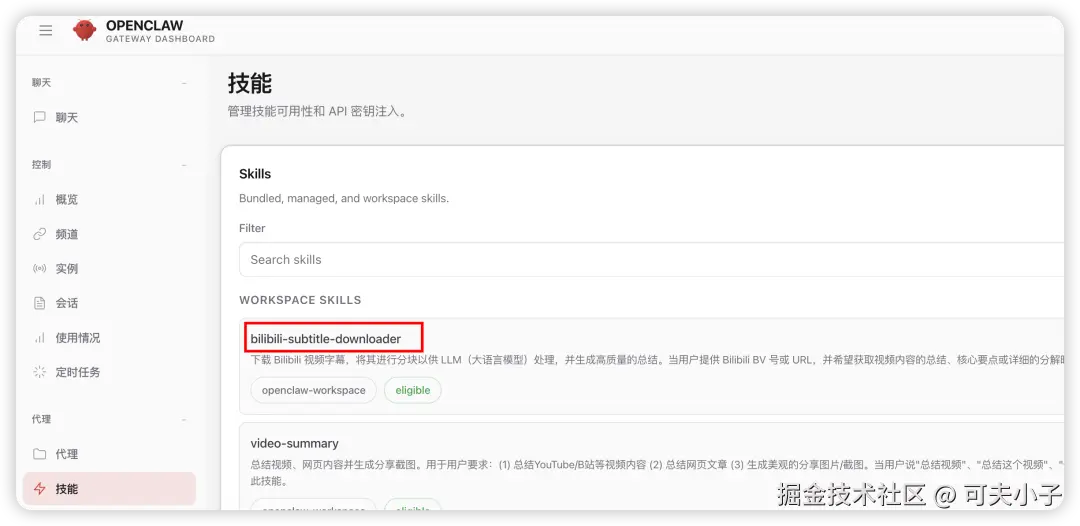Open the 定时任务 scheduled tasks page
The height and width of the screenshot is (526, 1080).
click(110, 372)
